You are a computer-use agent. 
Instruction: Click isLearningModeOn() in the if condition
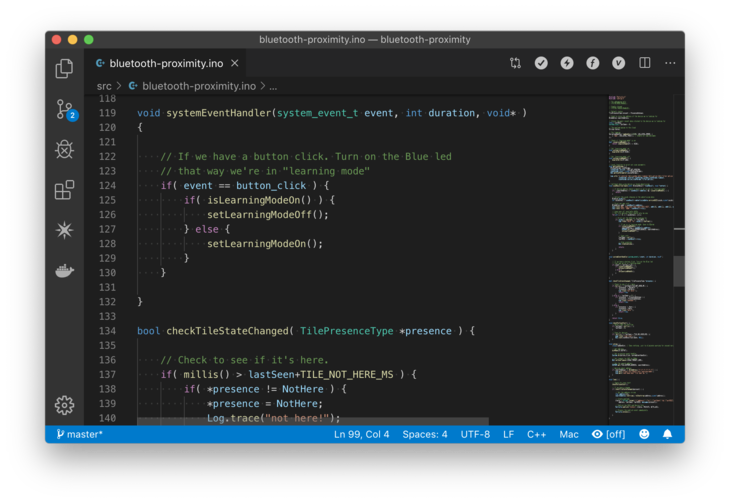point(259,200)
